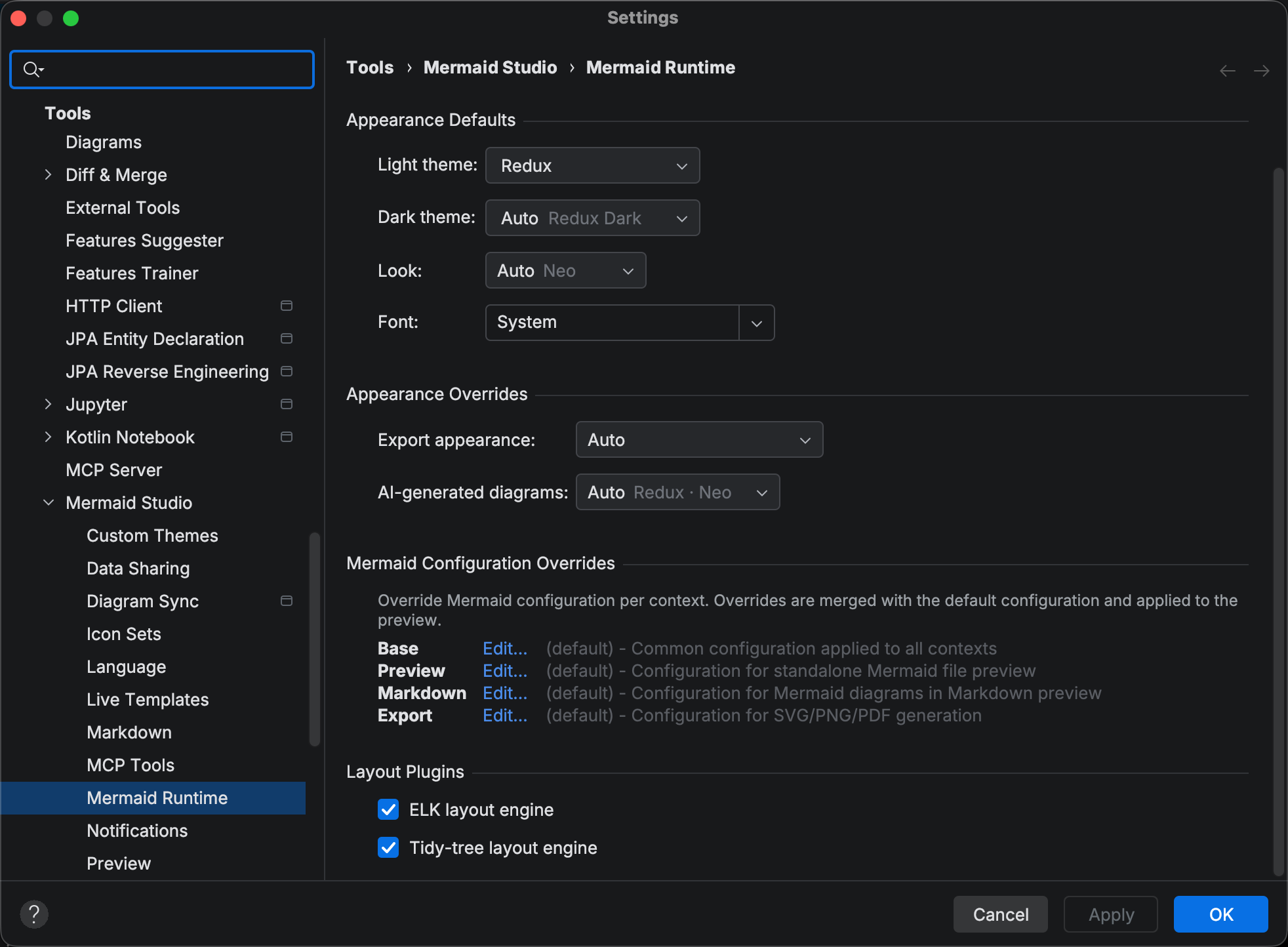Image resolution: width=1288 pixels, height=947 pixels.
Task: Click the settings tree scrollbar
Action: click(315, 639)
